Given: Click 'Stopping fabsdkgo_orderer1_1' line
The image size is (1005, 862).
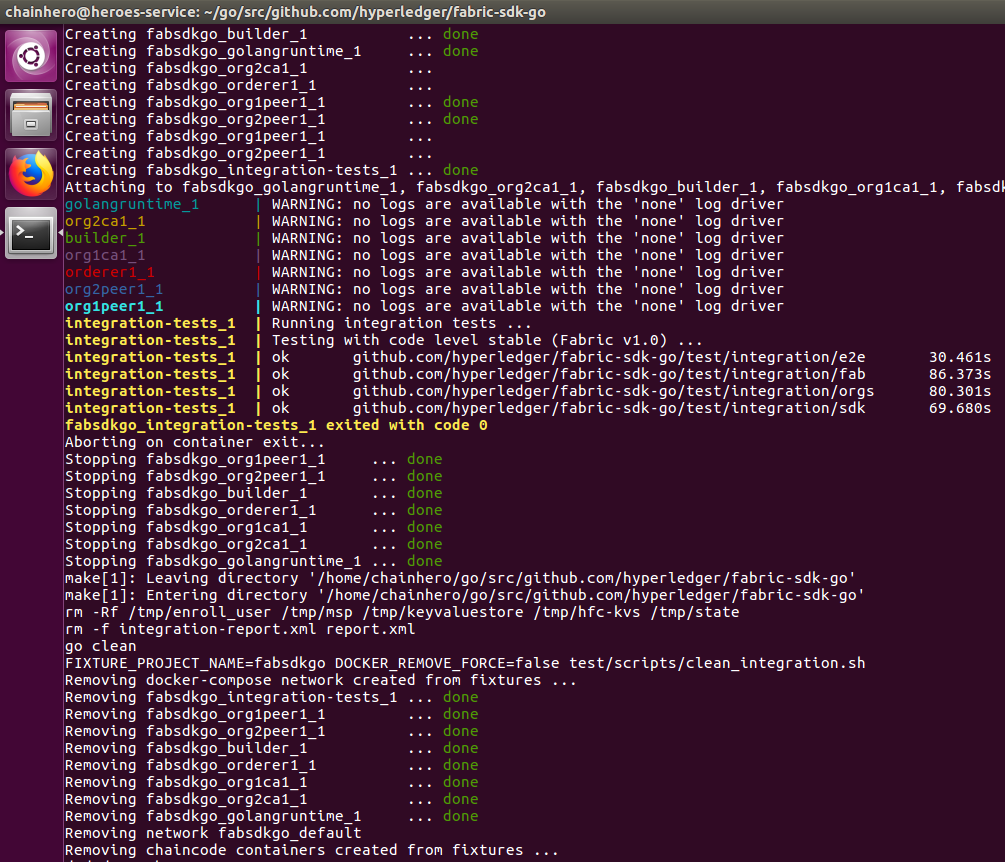Looking at the screenshot, I should 253,510.
